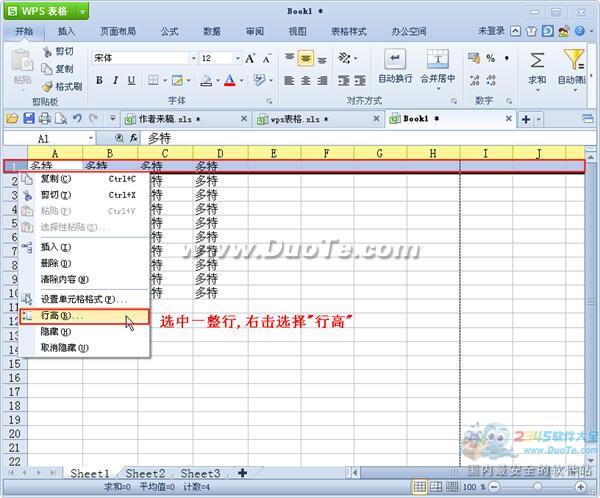Click the 求和 AutoSum icon
Image resolution: width=600 pixels, height=498 pixels.
tap(537, 68)
